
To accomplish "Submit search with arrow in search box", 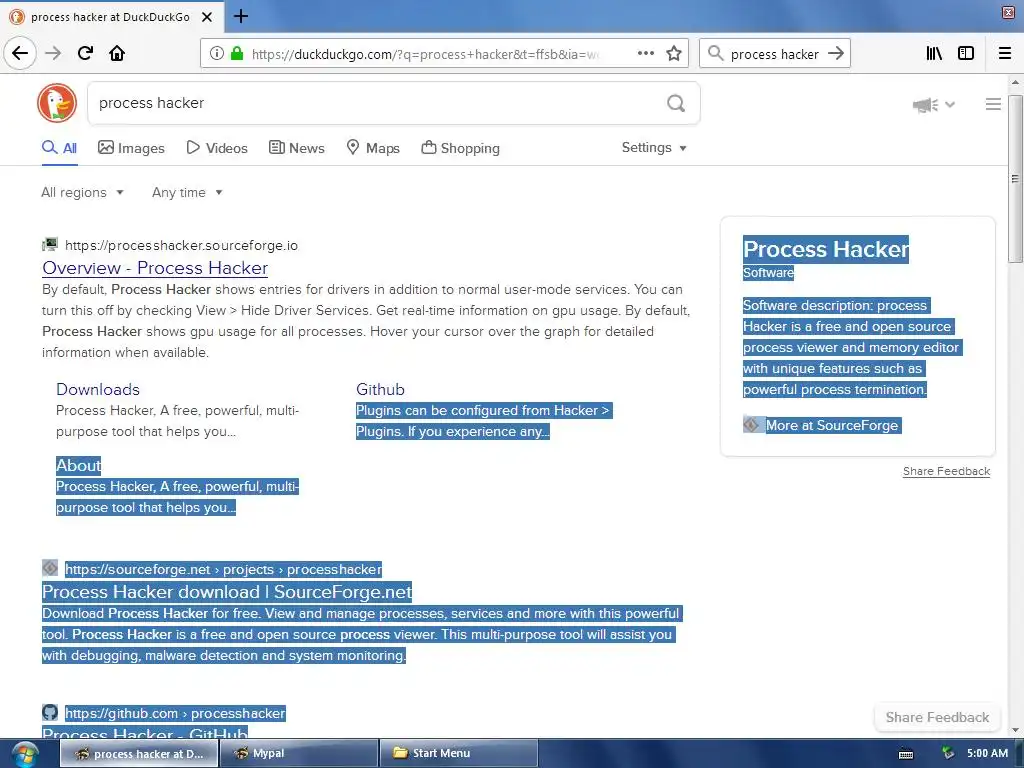I will pos(836,54).
